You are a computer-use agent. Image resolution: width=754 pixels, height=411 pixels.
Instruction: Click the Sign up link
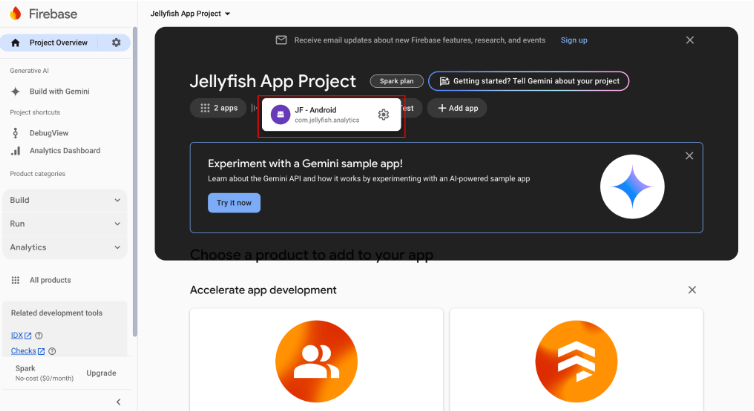pyautogui.click(x=574, y=40)
